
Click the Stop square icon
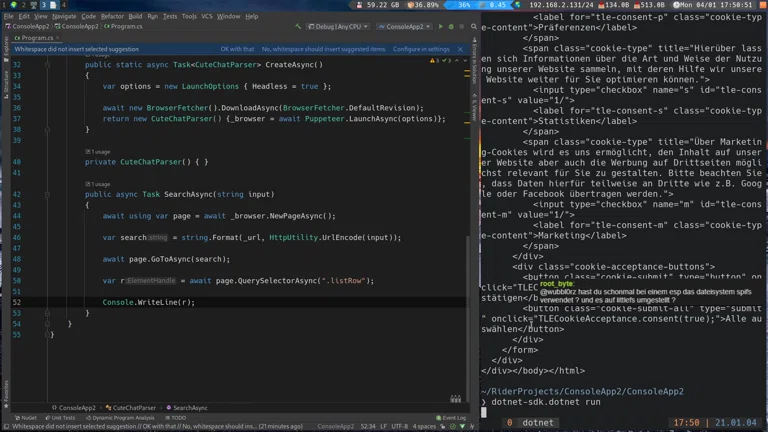461,26
